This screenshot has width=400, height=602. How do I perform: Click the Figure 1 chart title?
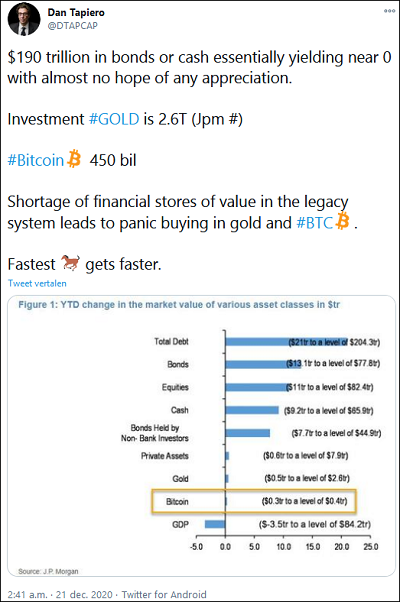click(179, 305)
